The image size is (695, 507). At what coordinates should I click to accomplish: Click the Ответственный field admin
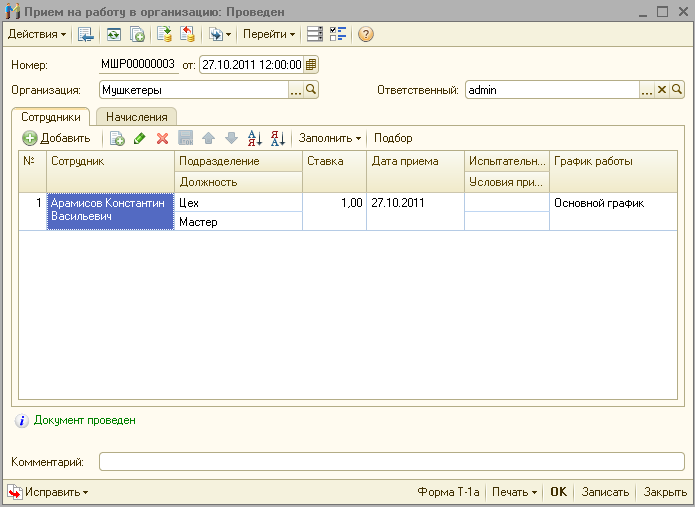point(552,90)
